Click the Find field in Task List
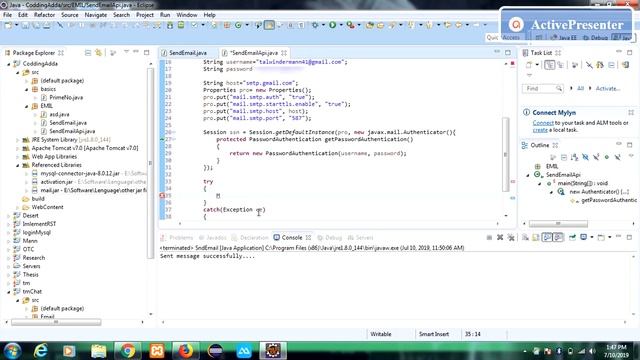The width and height of the screenshot is (640, 360). tap(542, 89)
